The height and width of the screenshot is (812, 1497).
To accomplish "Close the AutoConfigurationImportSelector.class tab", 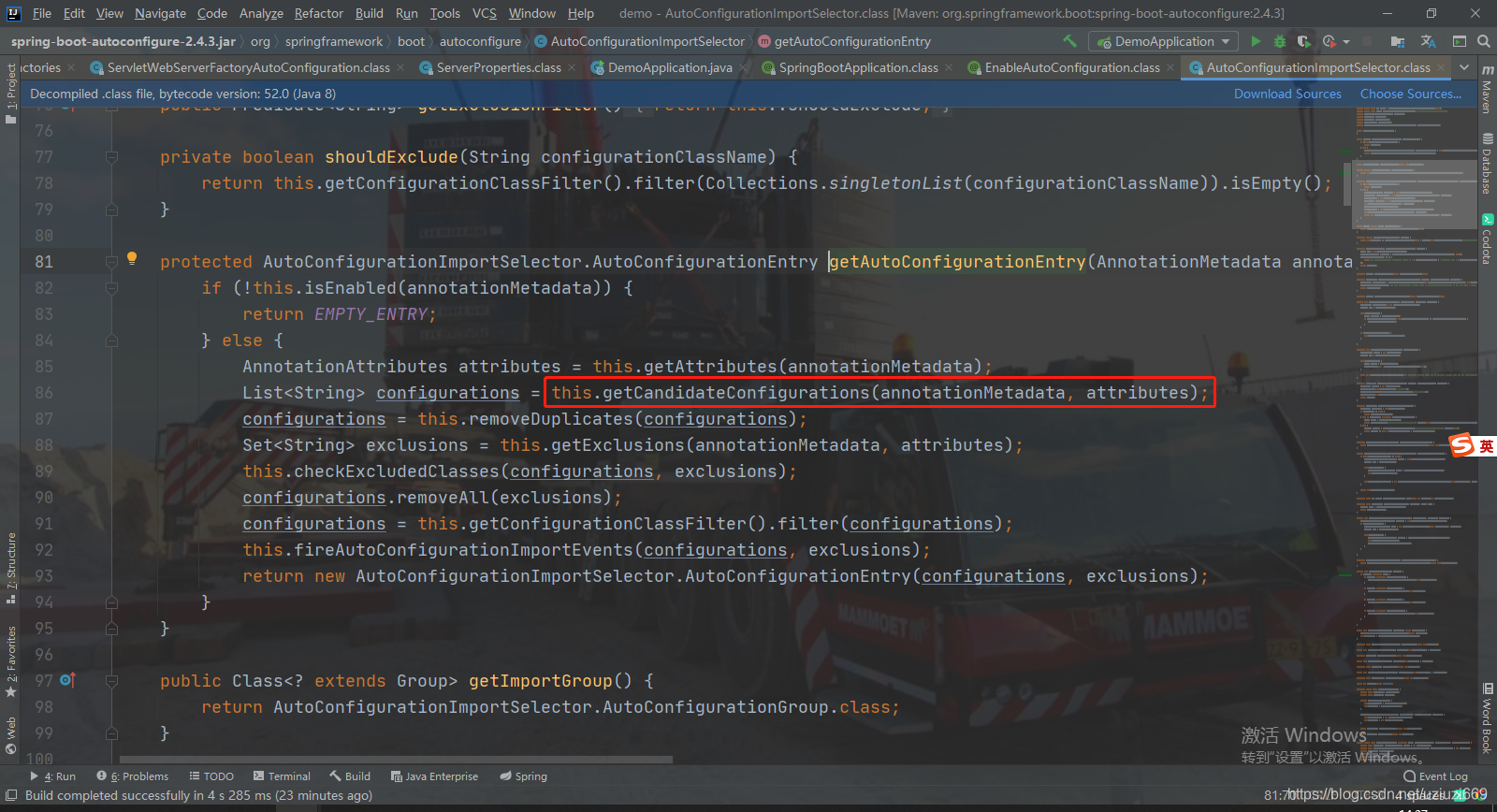I will click(1441, 67).
